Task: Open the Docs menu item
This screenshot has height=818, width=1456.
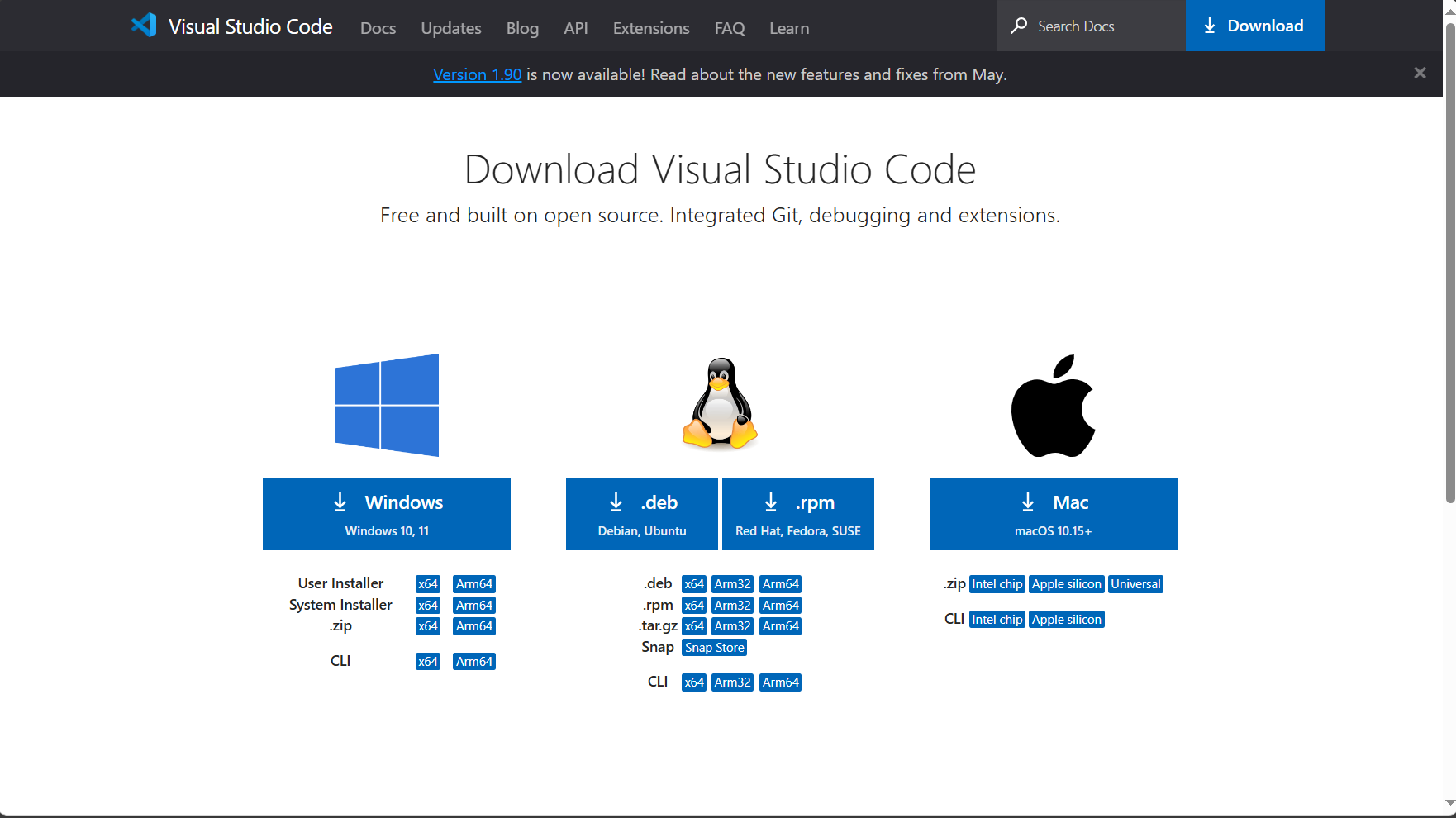Action: pyautogui.click(x=378, y=27)
